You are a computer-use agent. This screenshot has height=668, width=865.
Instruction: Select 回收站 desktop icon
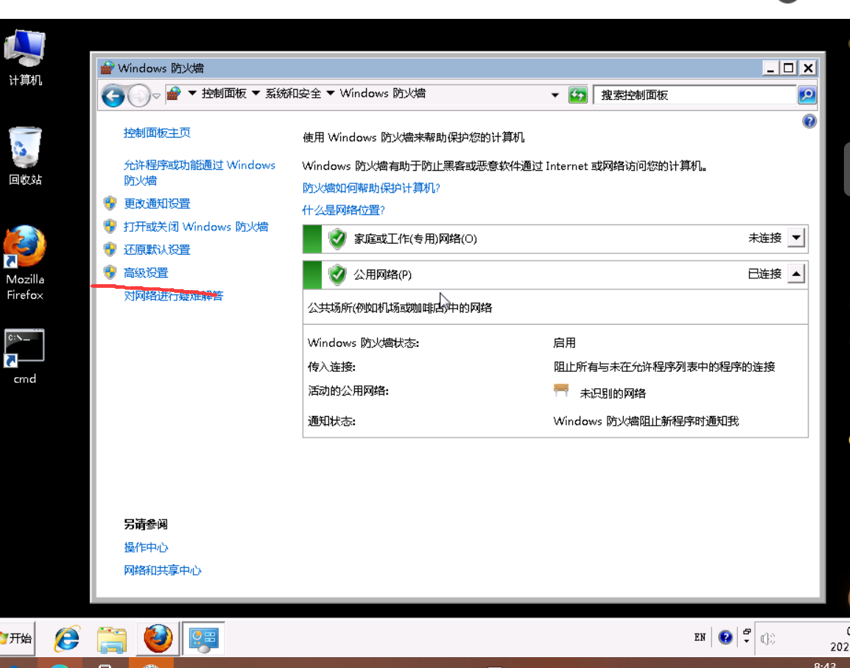click(25, 156)
